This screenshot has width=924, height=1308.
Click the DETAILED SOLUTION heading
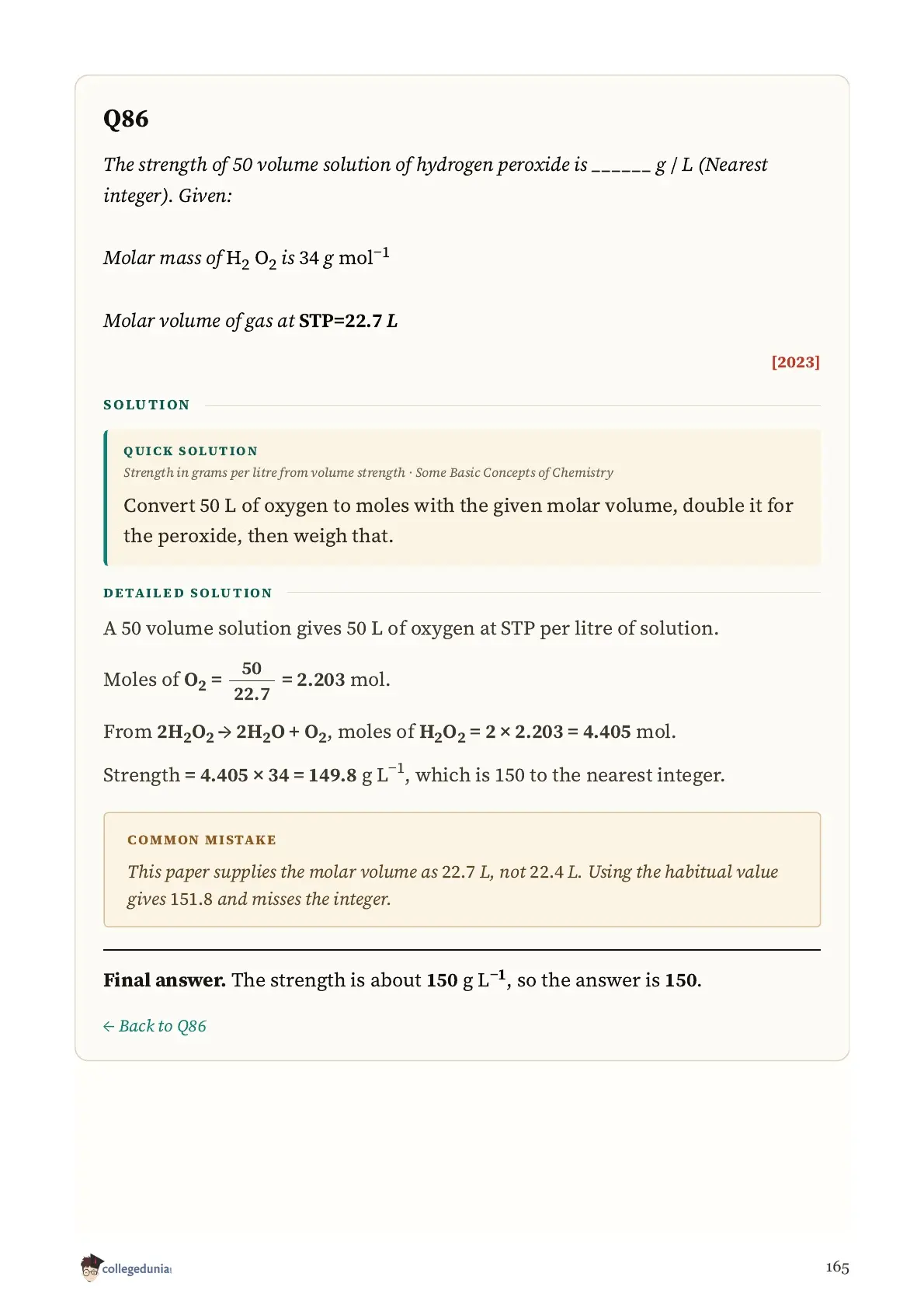click(x=188, y=593)
